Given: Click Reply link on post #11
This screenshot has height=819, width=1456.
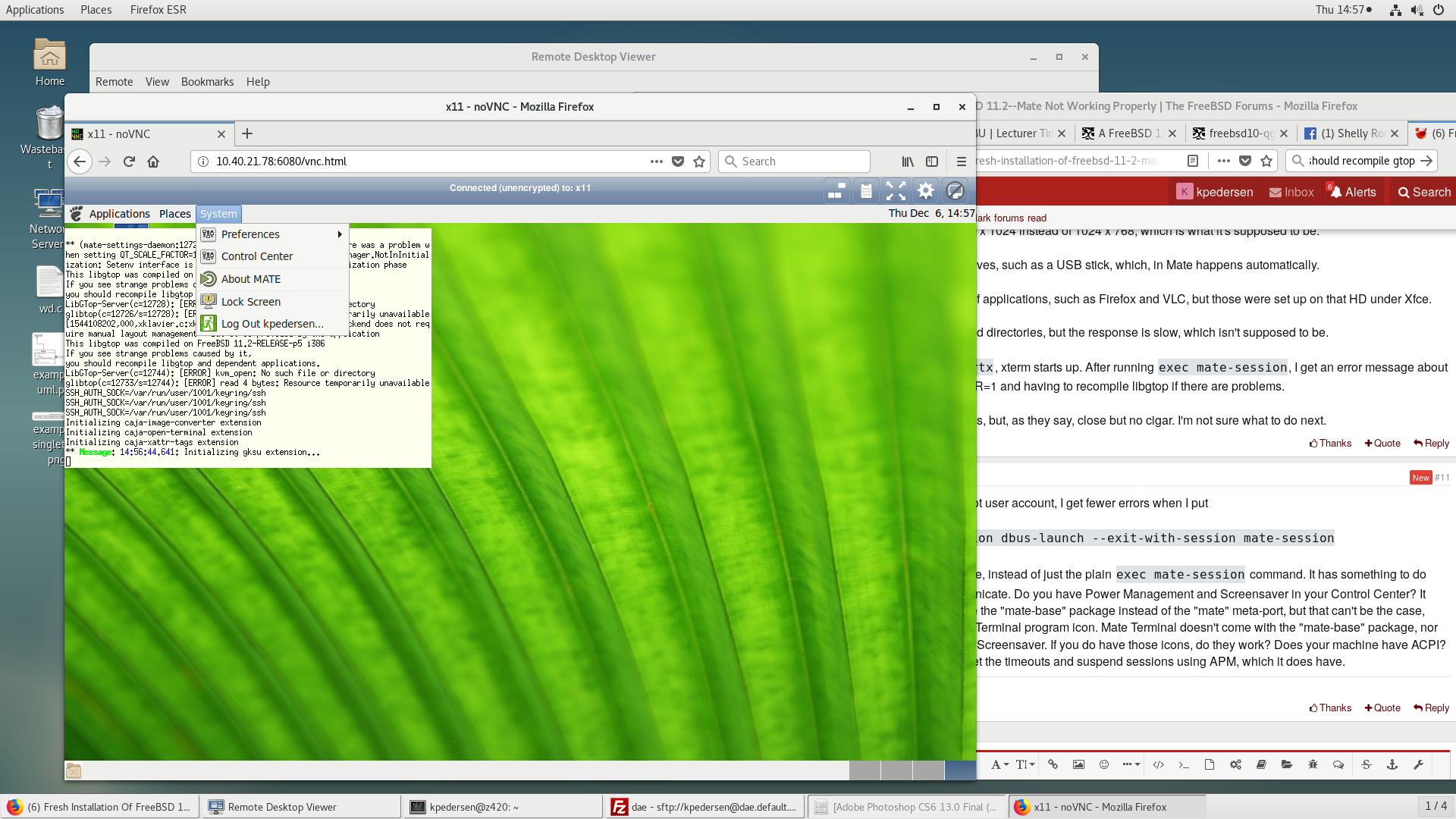Looking at the screenshot, I should coord(1431,708).
